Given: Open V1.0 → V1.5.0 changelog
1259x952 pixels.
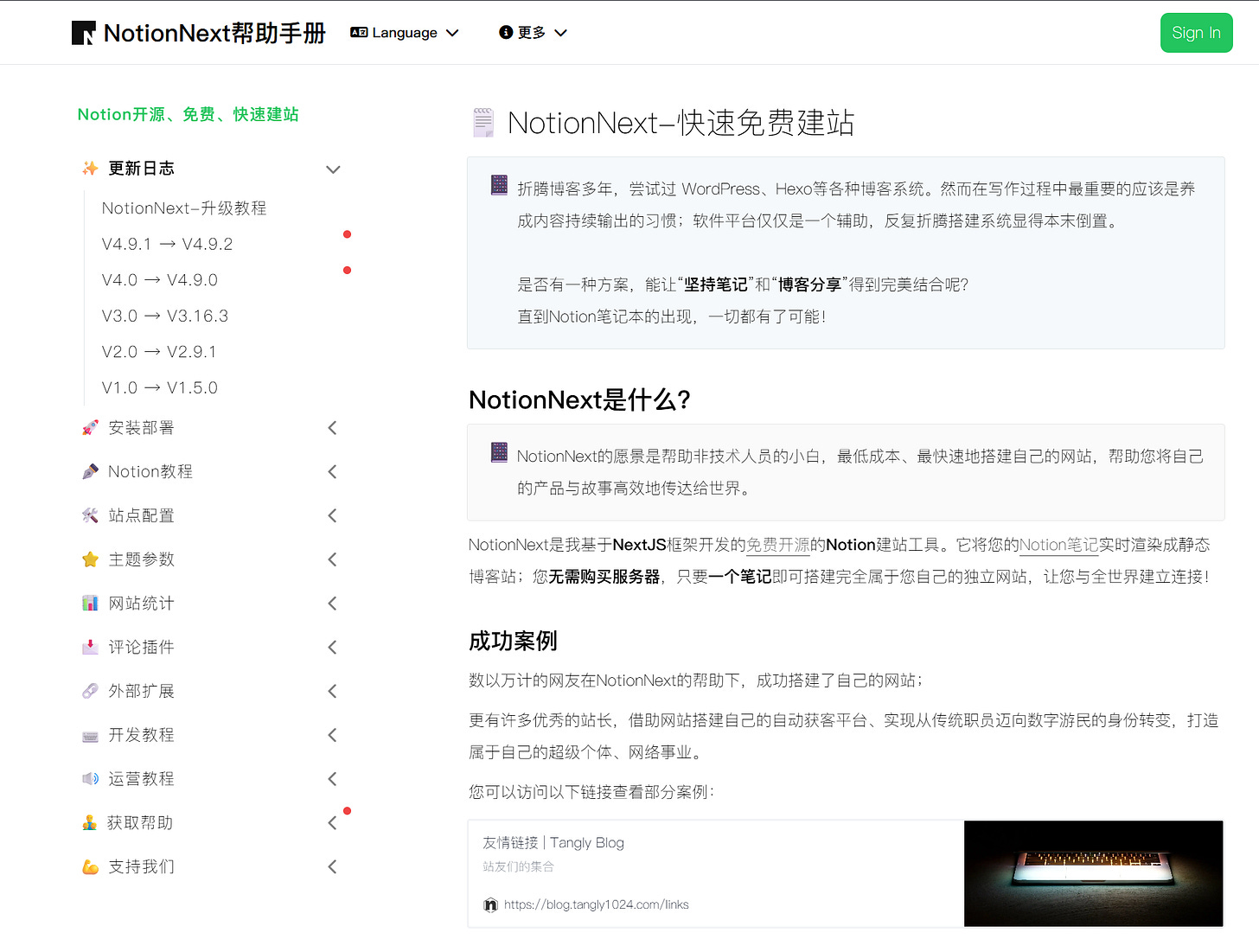Looking at the screenshot, I should click(160, 387).
